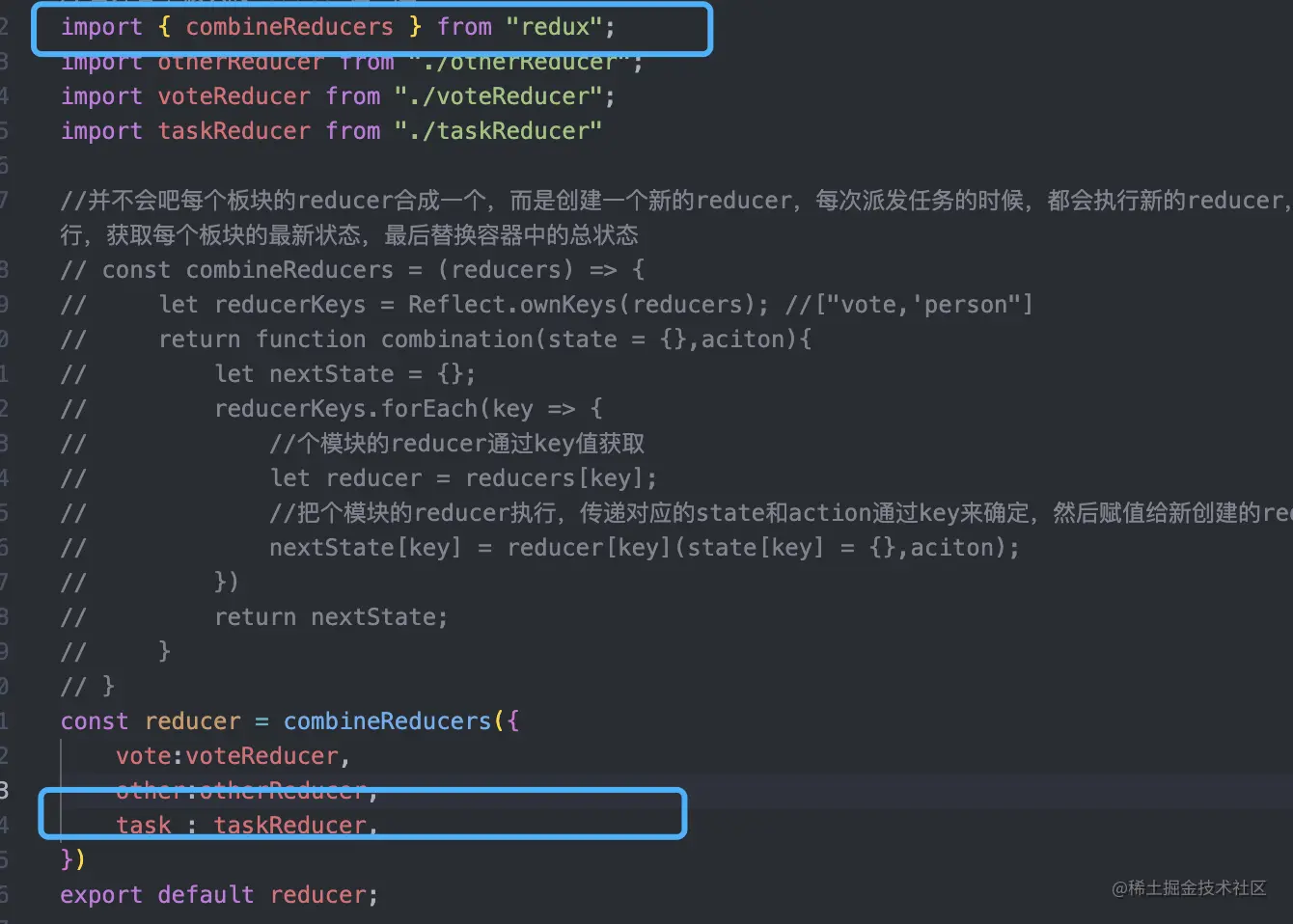The image size is (1293, 924).
Task: Click the default keyword on export line
Action: pyautogui.click(x=206, y=895)
